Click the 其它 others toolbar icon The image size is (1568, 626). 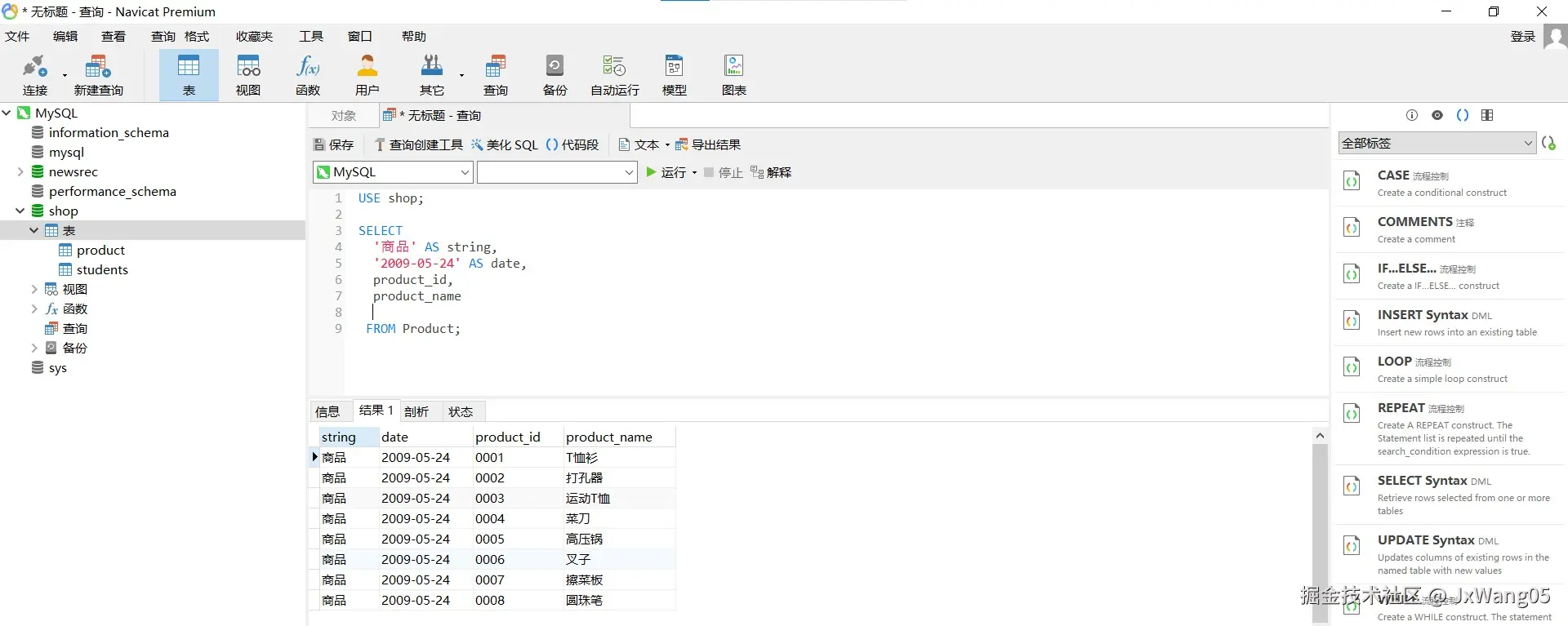(x=432, y=74)
